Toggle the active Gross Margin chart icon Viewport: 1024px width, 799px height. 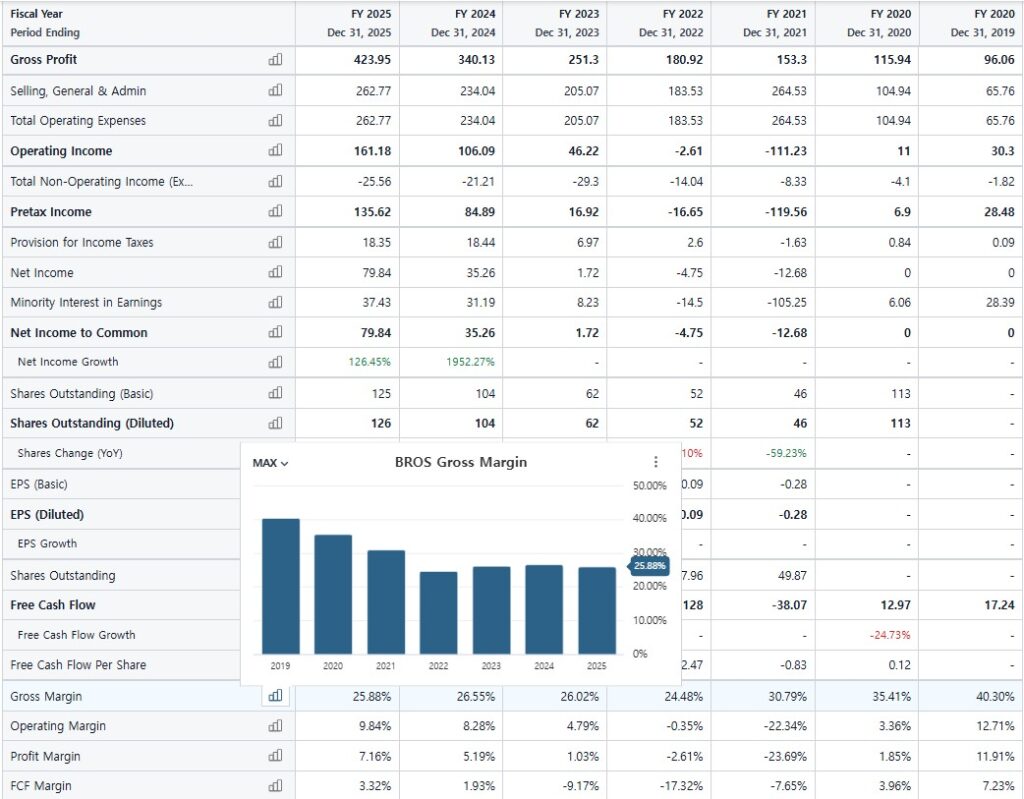(275, 696)
